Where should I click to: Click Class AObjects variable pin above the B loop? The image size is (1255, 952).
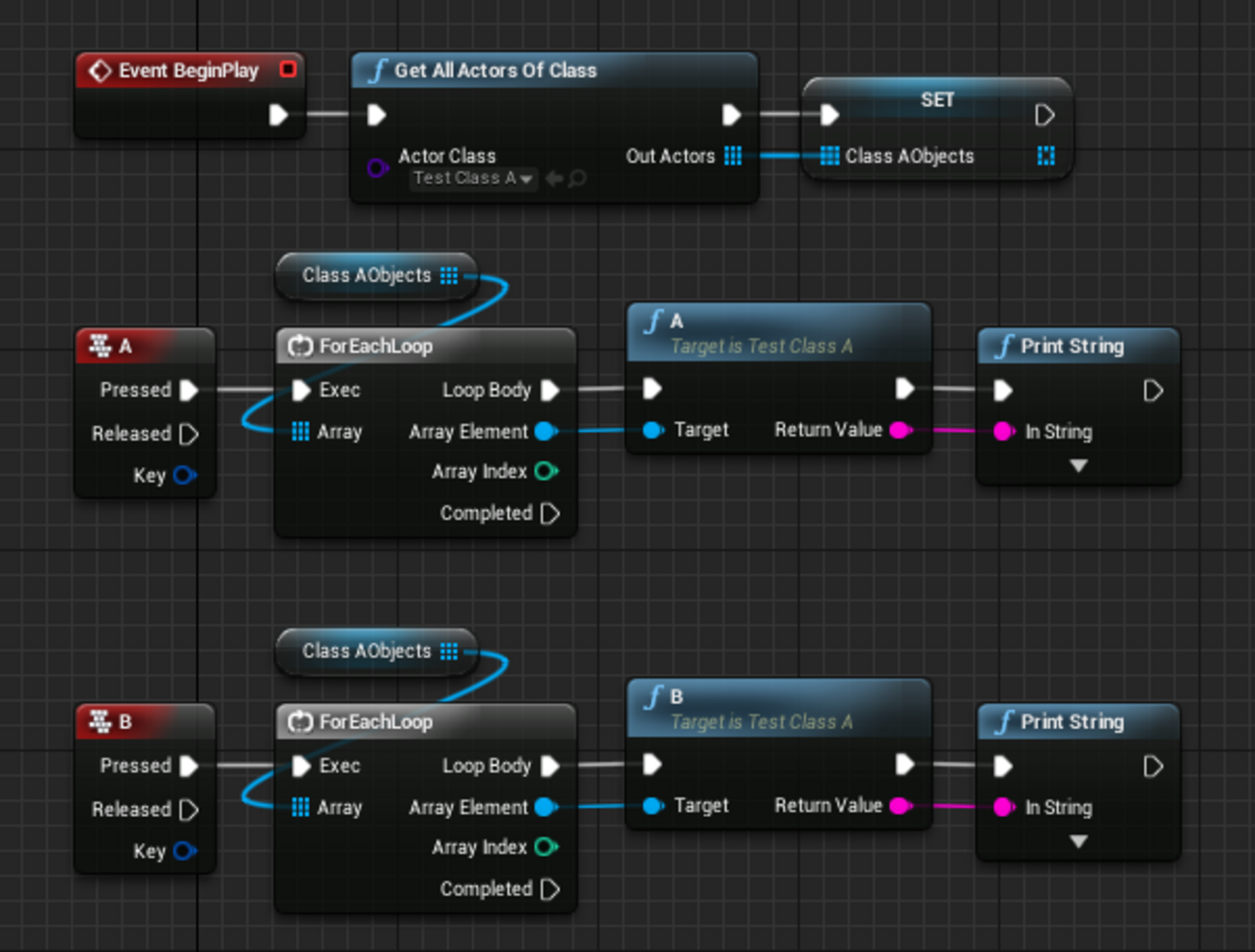click(x=449, y=652)
